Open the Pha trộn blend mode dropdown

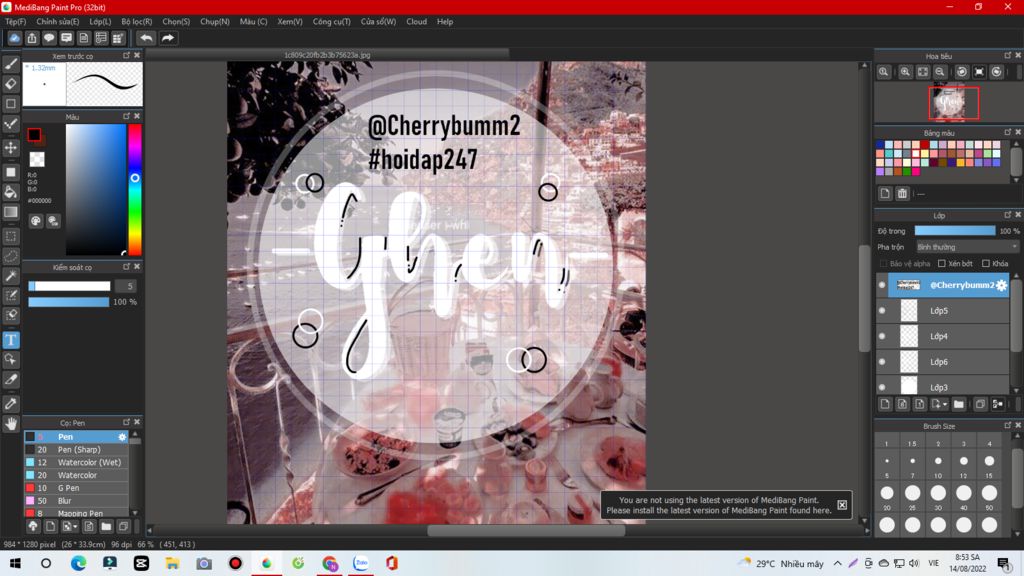[967, 247]
